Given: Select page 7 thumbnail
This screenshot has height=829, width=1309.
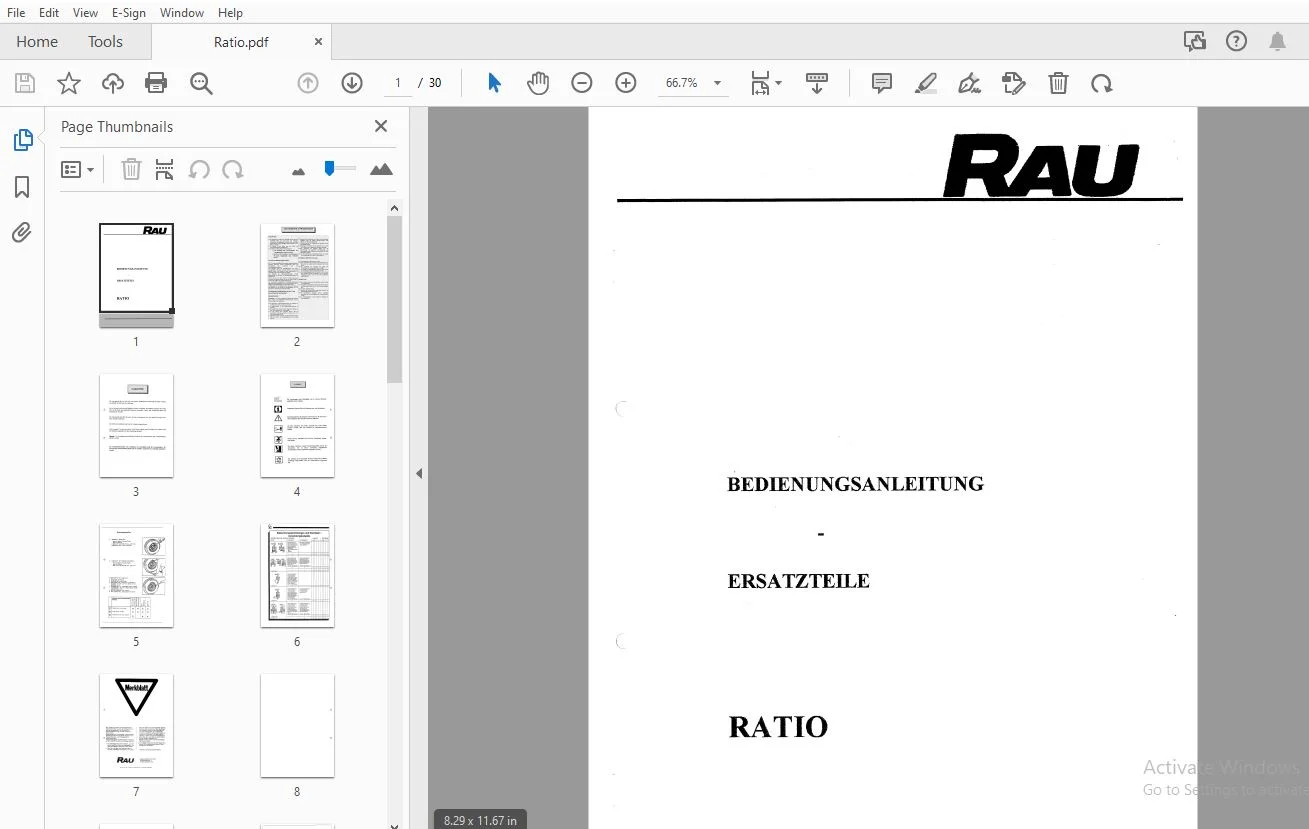Looking at the screenshot, I should click(x=136, y=725).
